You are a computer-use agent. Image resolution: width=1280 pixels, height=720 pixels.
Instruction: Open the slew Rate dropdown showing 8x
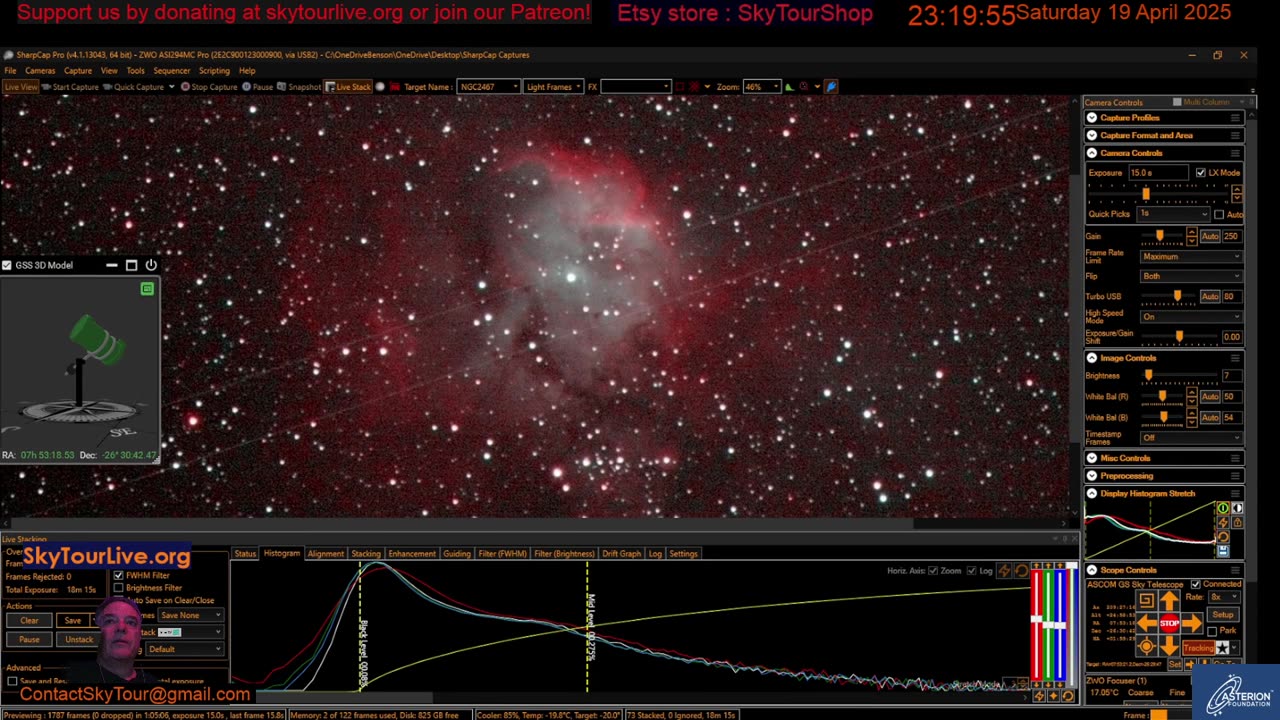coord(1223,597)
